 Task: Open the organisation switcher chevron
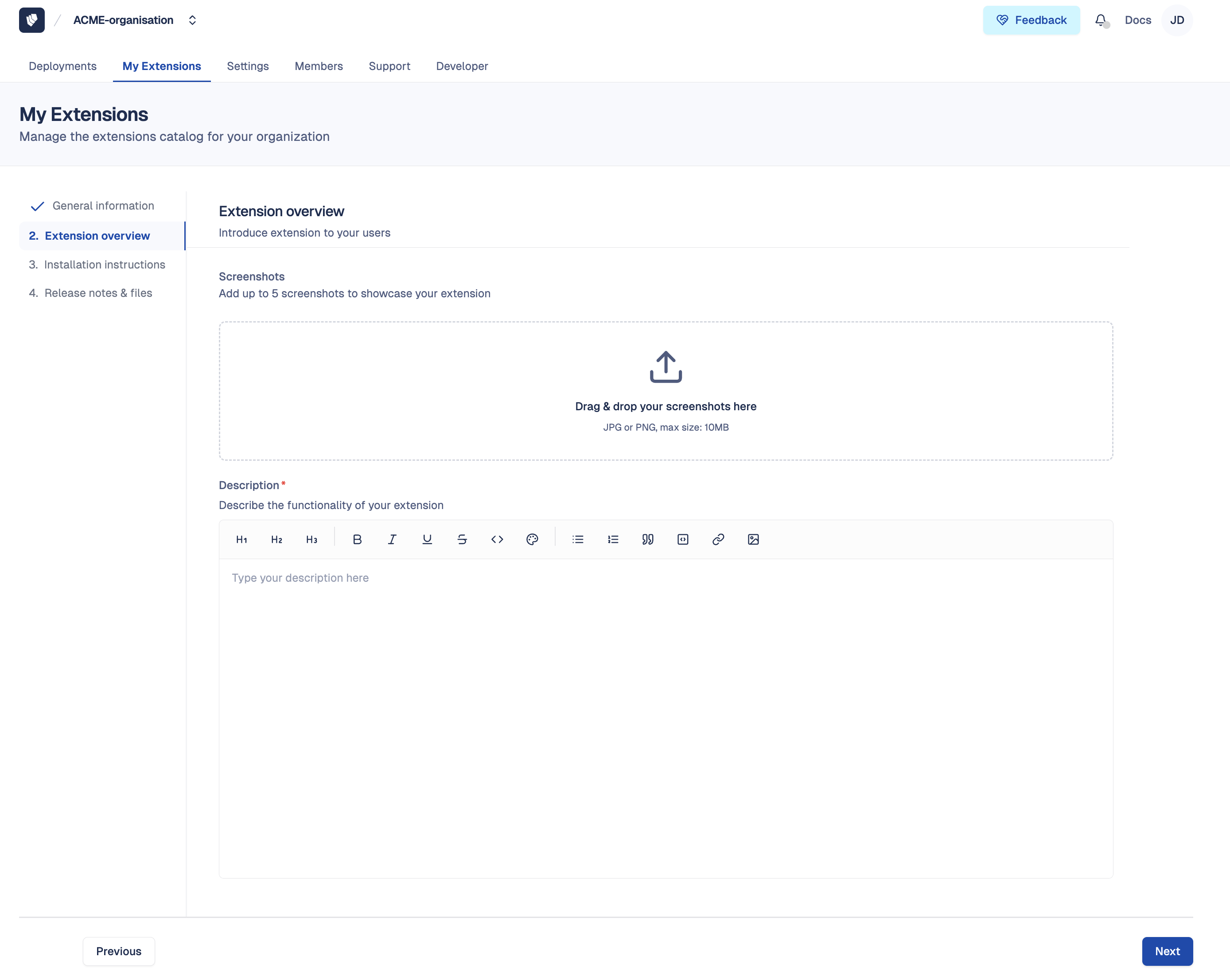coord(192,20)
